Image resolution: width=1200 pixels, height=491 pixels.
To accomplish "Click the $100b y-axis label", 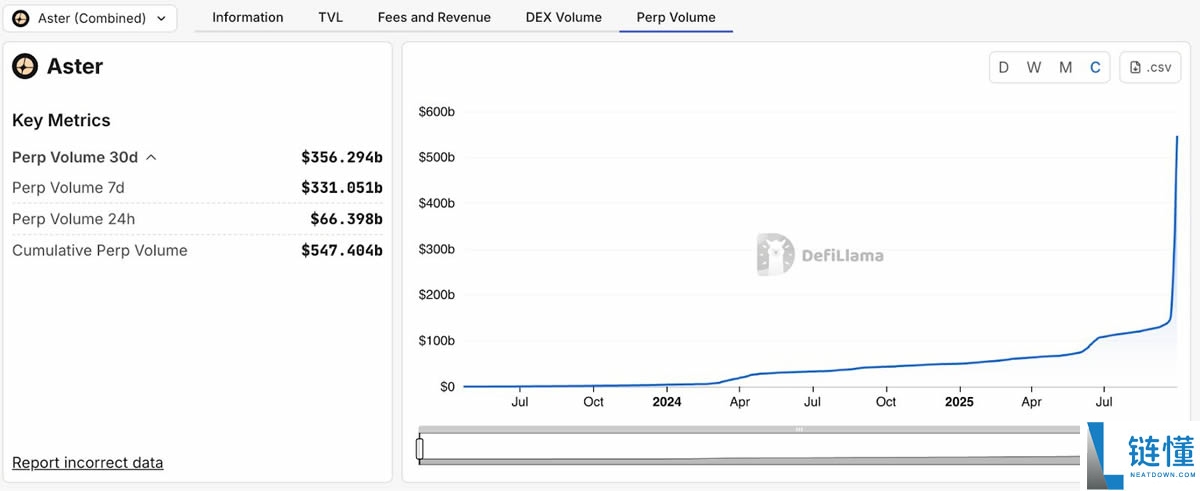I will click(436, 341).
